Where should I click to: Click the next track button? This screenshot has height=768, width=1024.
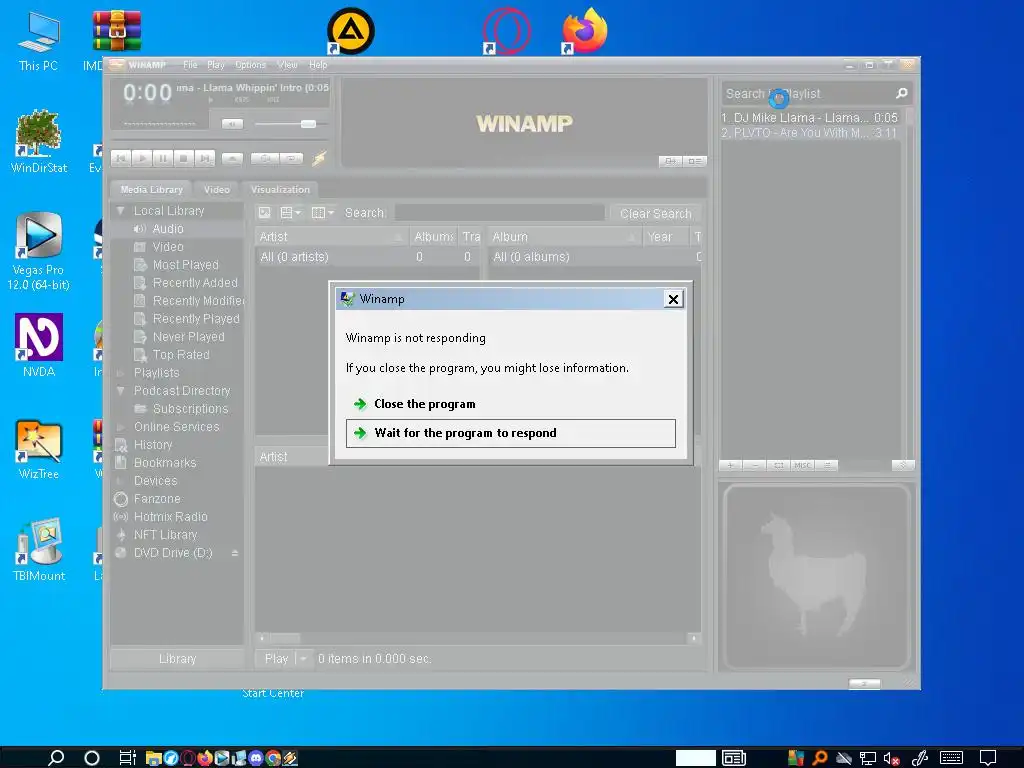204,158
